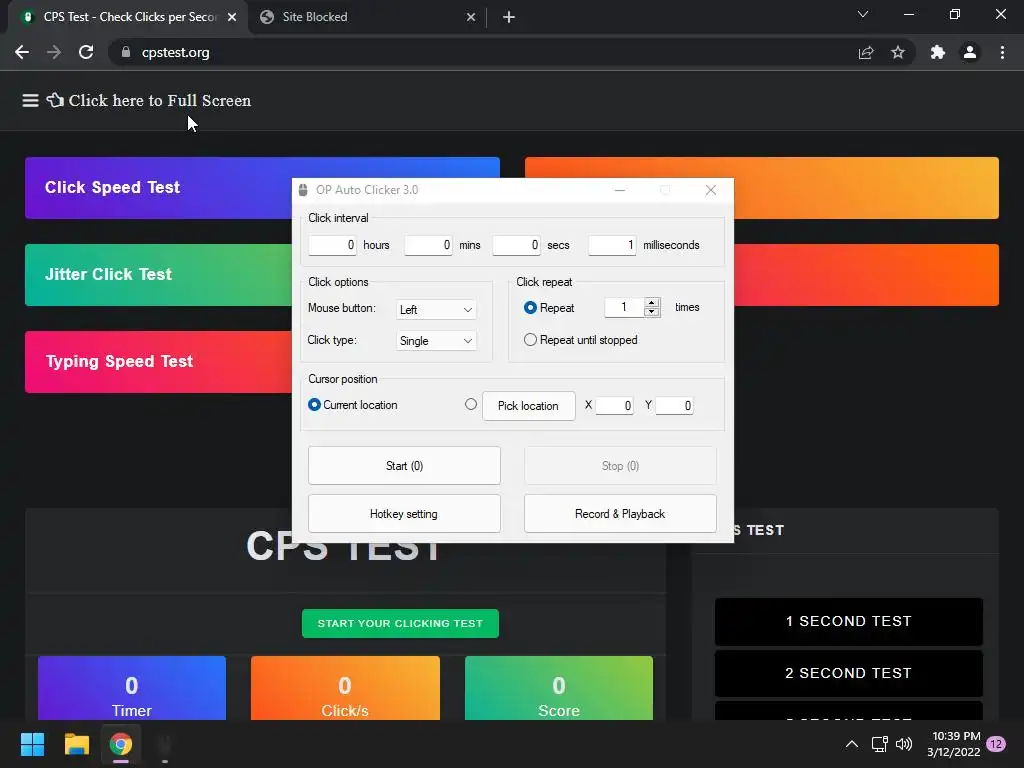
Task: Open the OP Auto Clicker taskbar icon
Action: pos(165,744)
